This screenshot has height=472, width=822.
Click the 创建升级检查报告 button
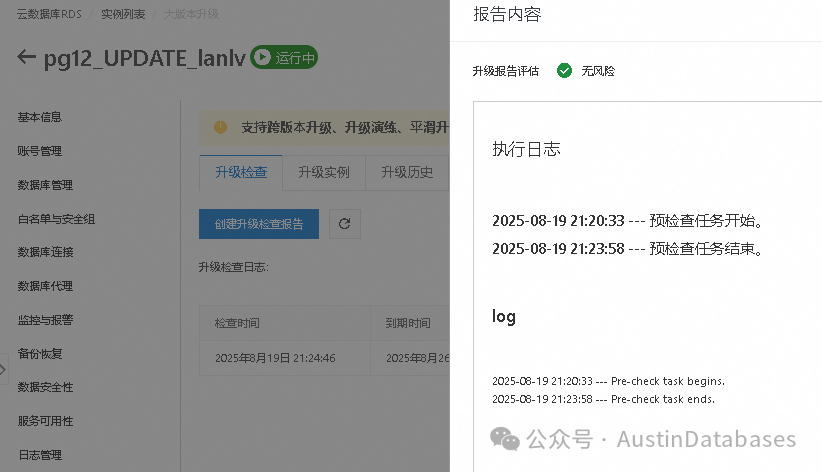point(259,224)
